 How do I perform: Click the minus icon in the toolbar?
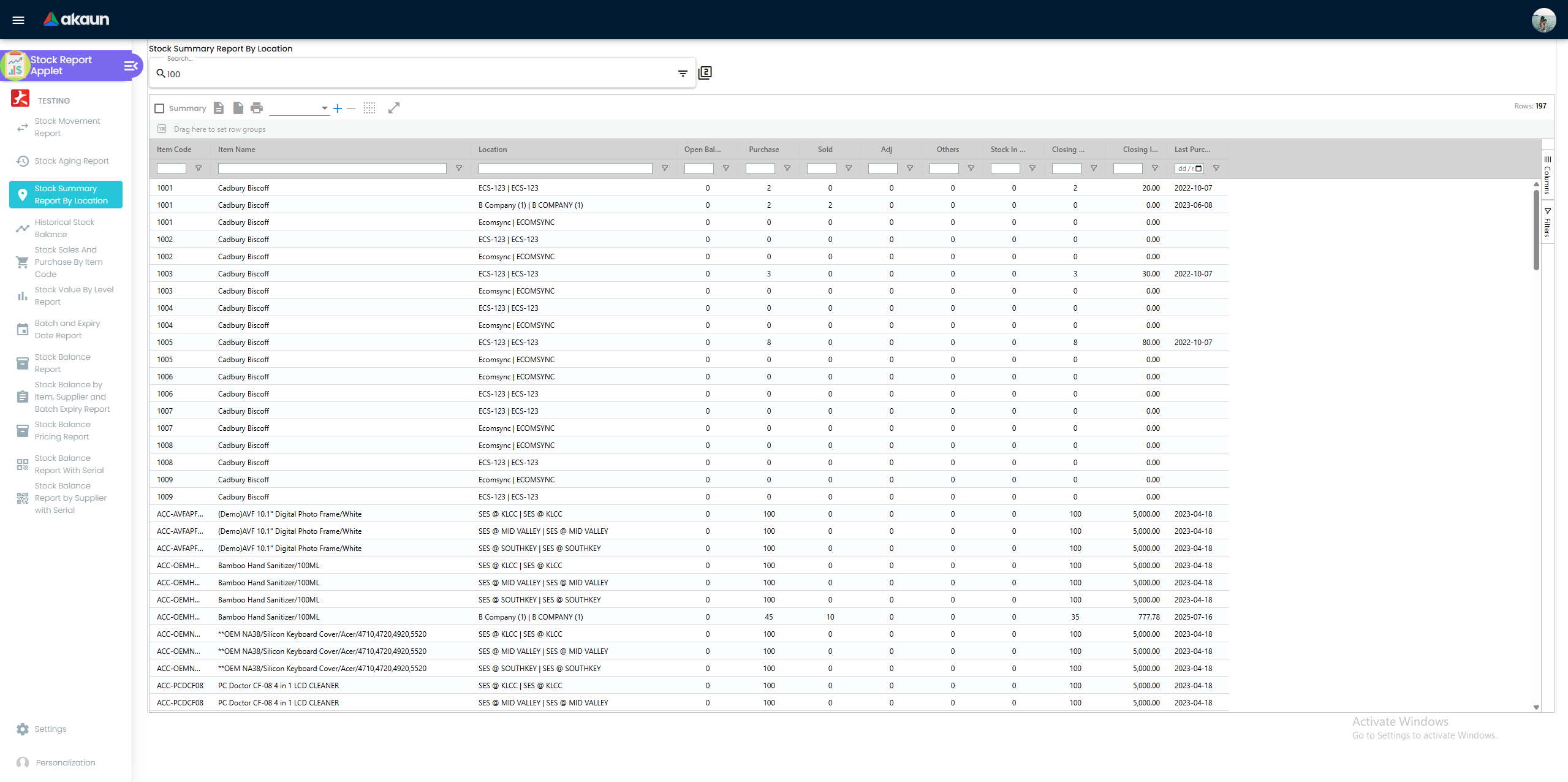pyautogui.click(x=351, y=109)
